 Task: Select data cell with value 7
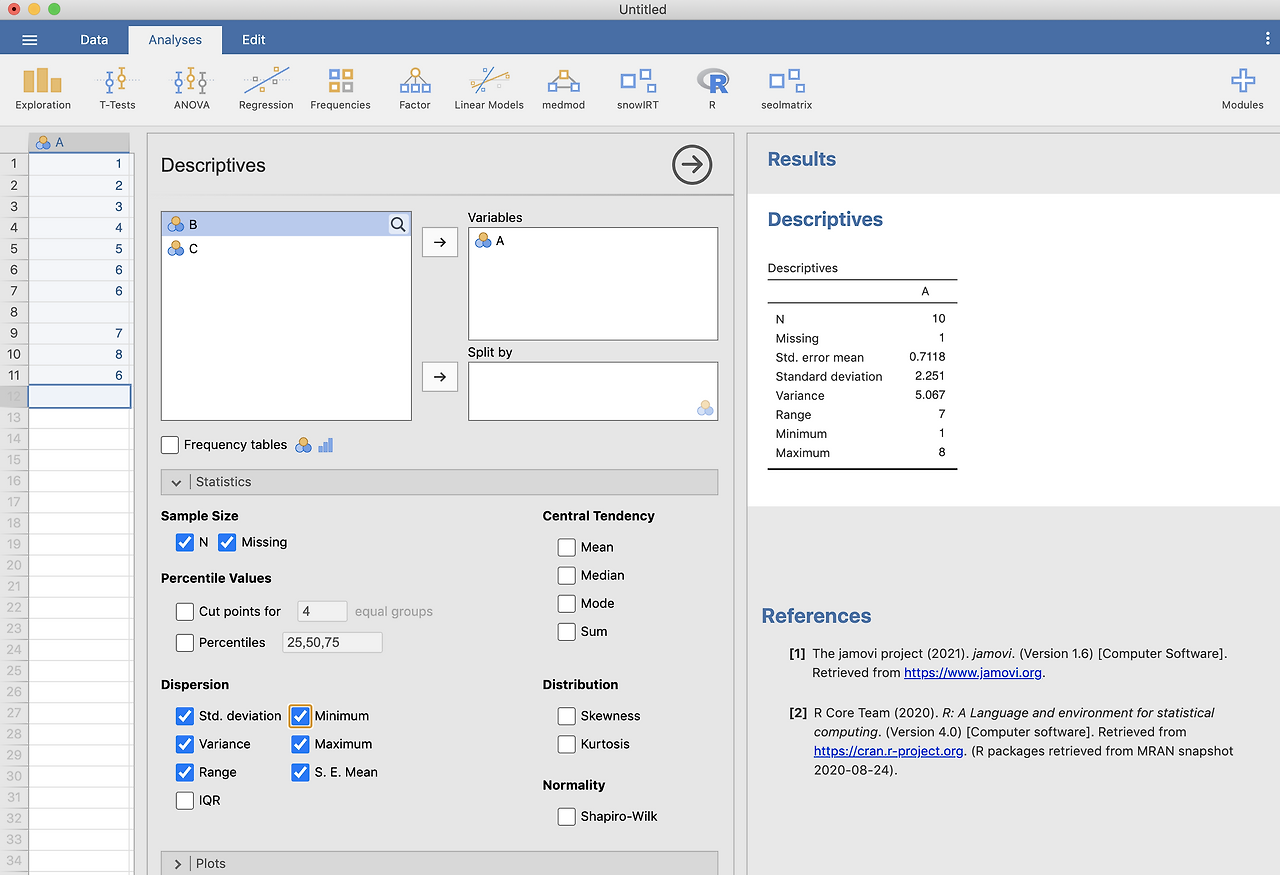click(x=80, y=333)
